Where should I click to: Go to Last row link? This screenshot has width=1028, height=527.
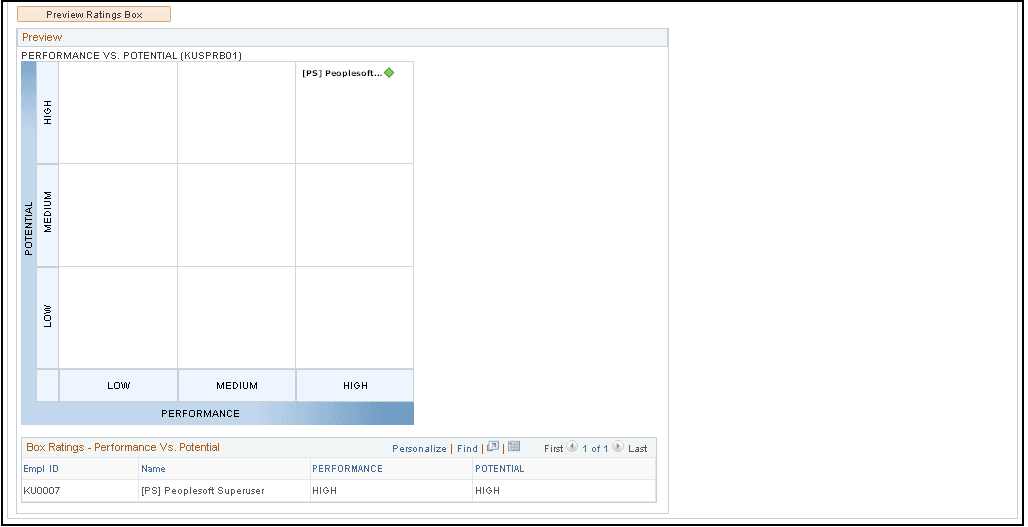point(637,449)
